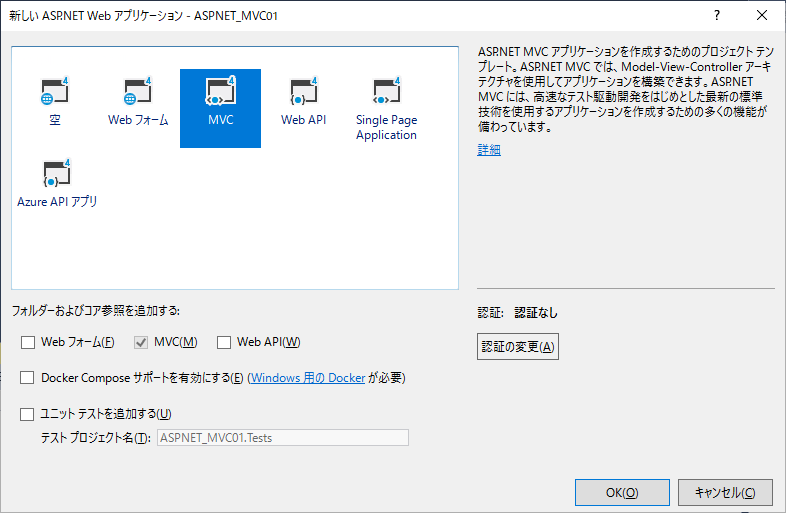Click the help question mark button
The height and width of the screenshot is (513, 786).
717,16
